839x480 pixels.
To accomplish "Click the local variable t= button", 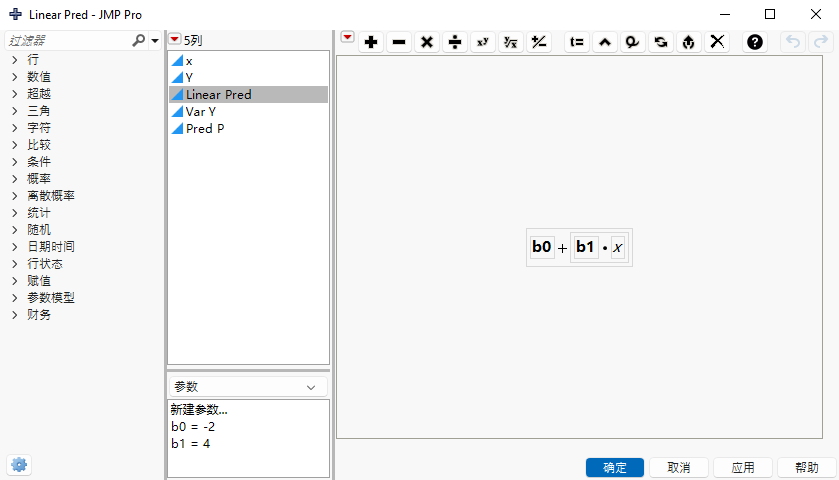I will point(577,42).
